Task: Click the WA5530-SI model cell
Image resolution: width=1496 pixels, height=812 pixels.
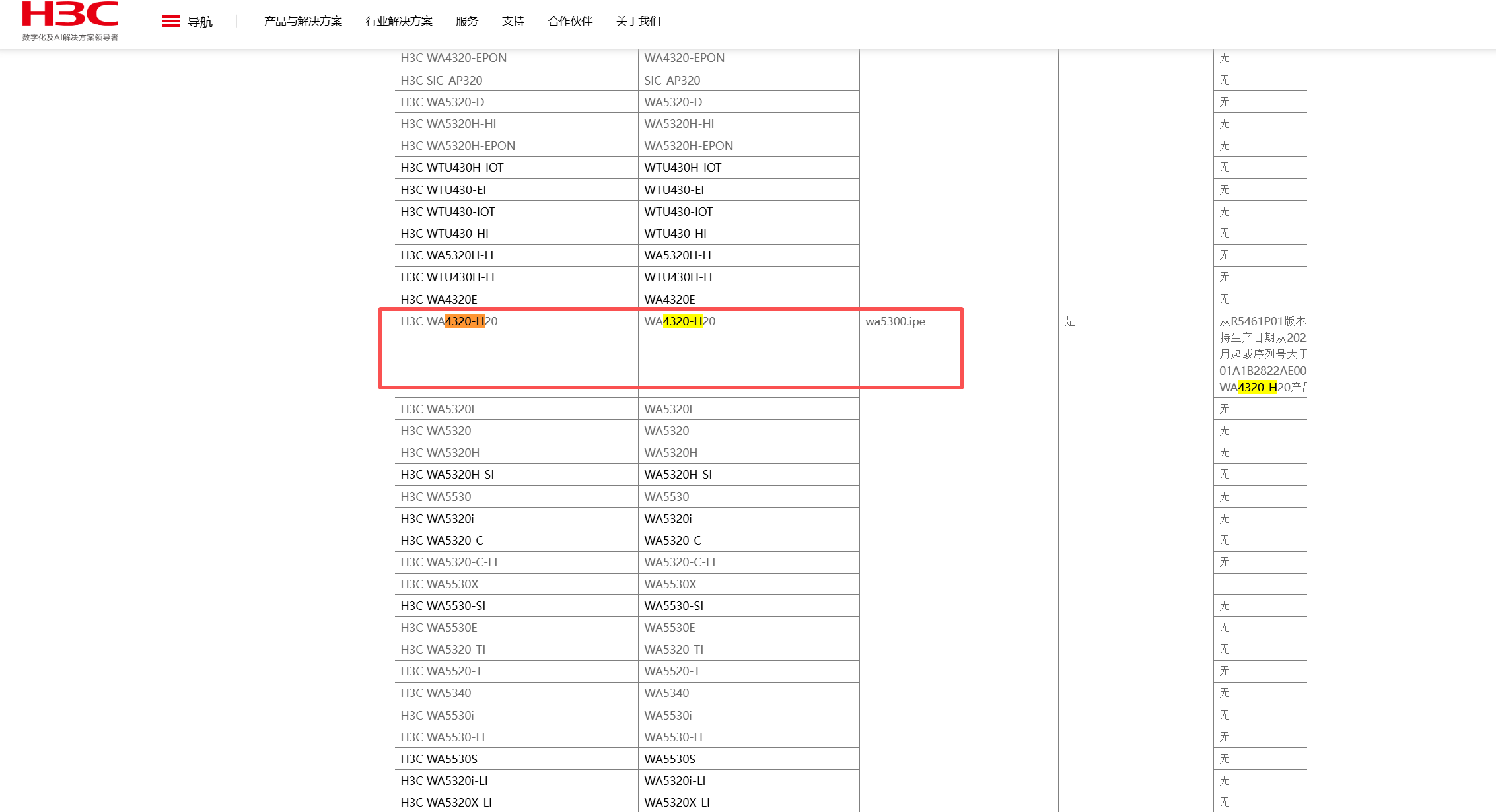Action: (674, 606)
